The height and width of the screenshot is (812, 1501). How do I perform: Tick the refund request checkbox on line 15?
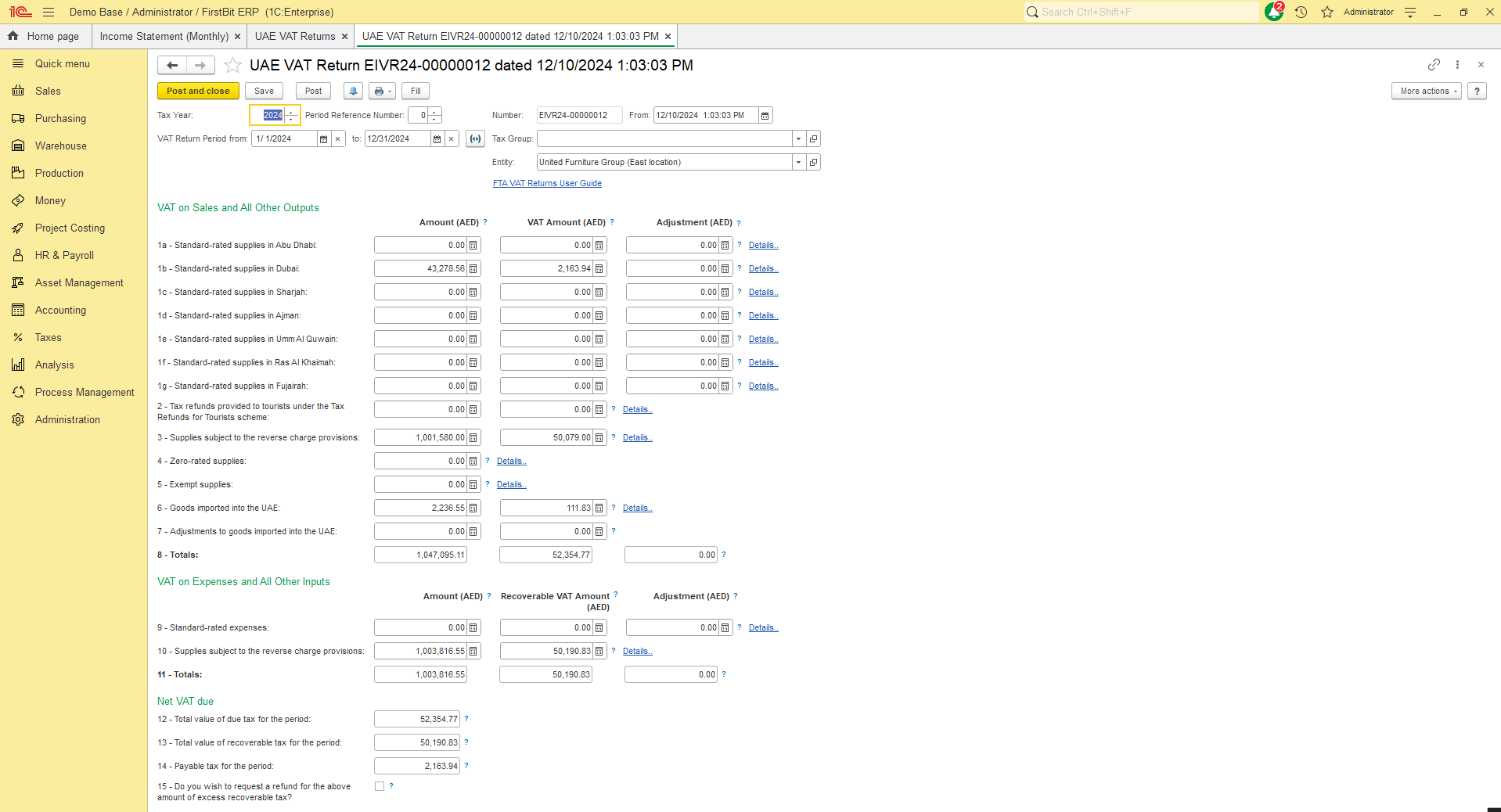380,787
